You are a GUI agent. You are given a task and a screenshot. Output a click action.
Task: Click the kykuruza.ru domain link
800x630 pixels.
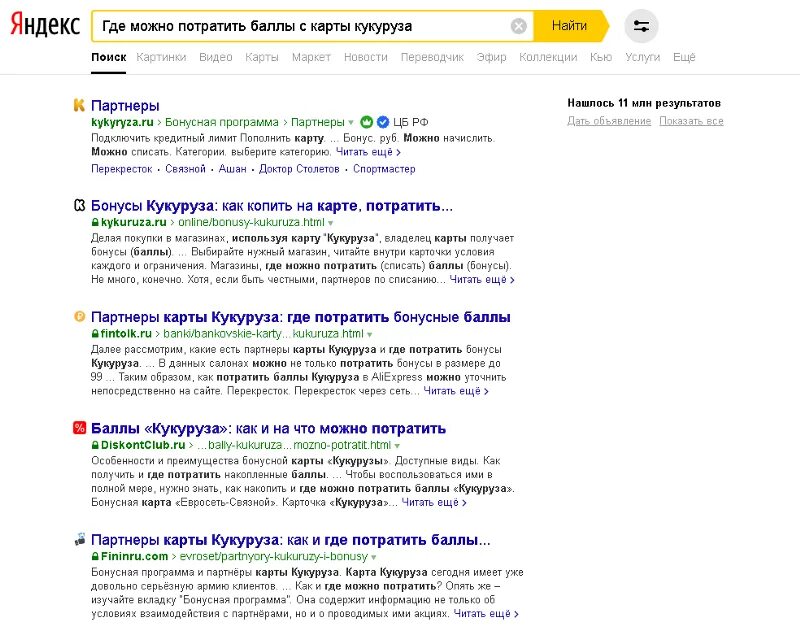click(133, 222)
